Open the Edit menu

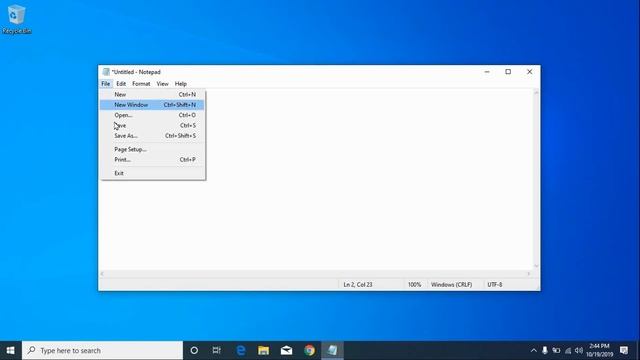(121, 84)
